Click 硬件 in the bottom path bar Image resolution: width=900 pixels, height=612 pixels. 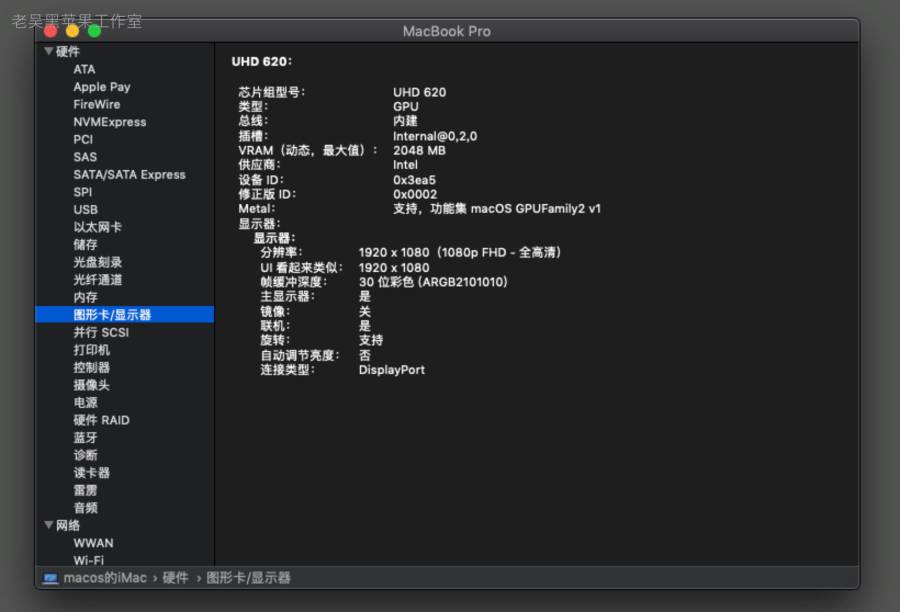pyautogui.click(x=175, y=578)
